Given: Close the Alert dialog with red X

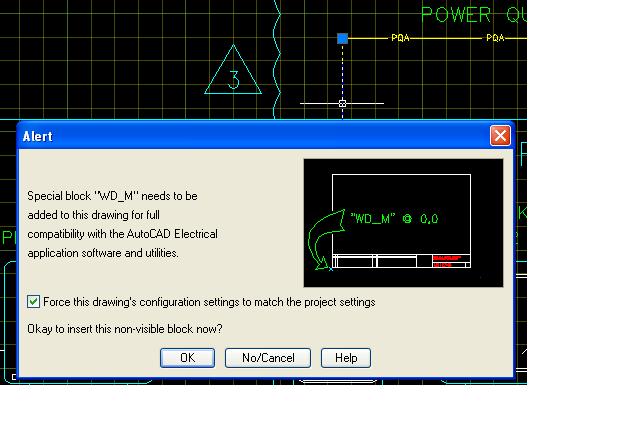Looking at the screenshot, I should click(x=500, y=136).
